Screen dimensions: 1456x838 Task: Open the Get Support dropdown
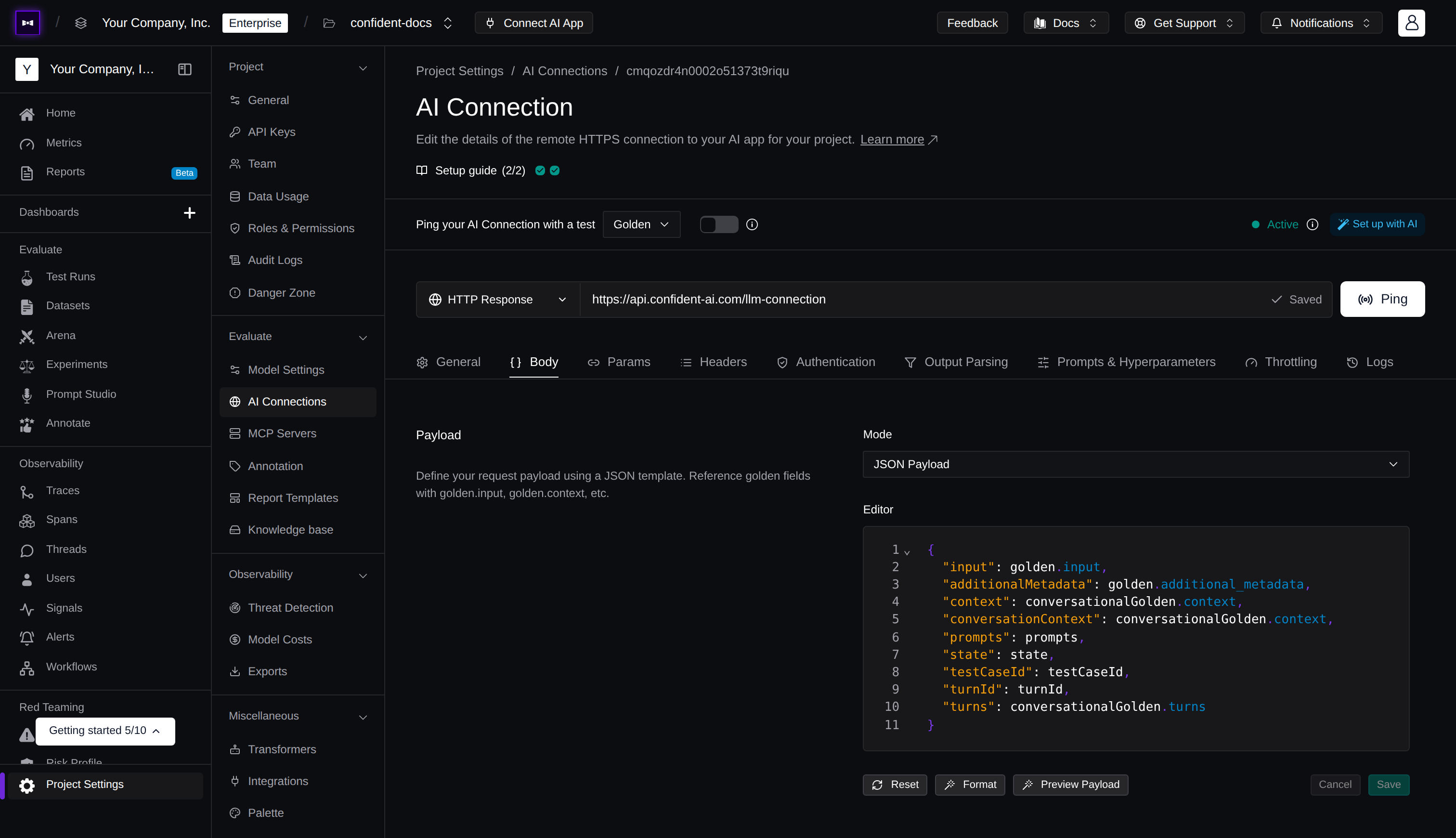point(1184,23)
